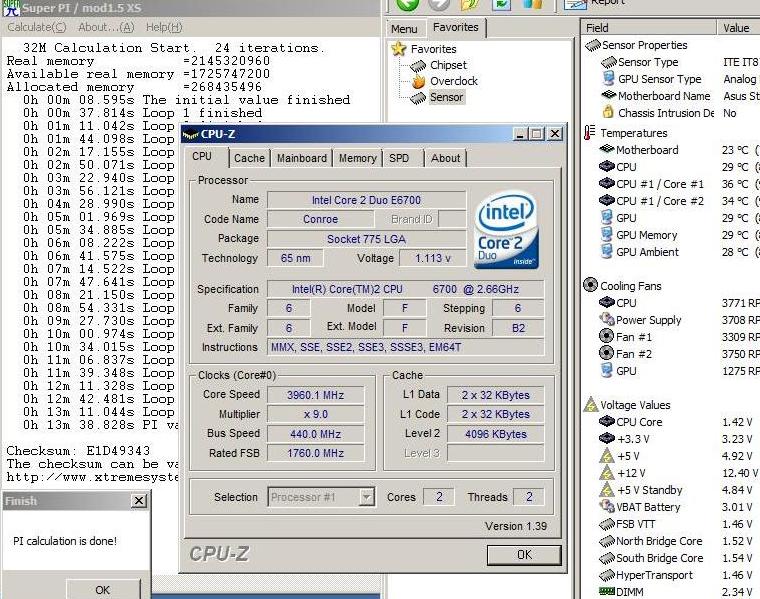Click the Super PI title bar icon

pos(11,8)
